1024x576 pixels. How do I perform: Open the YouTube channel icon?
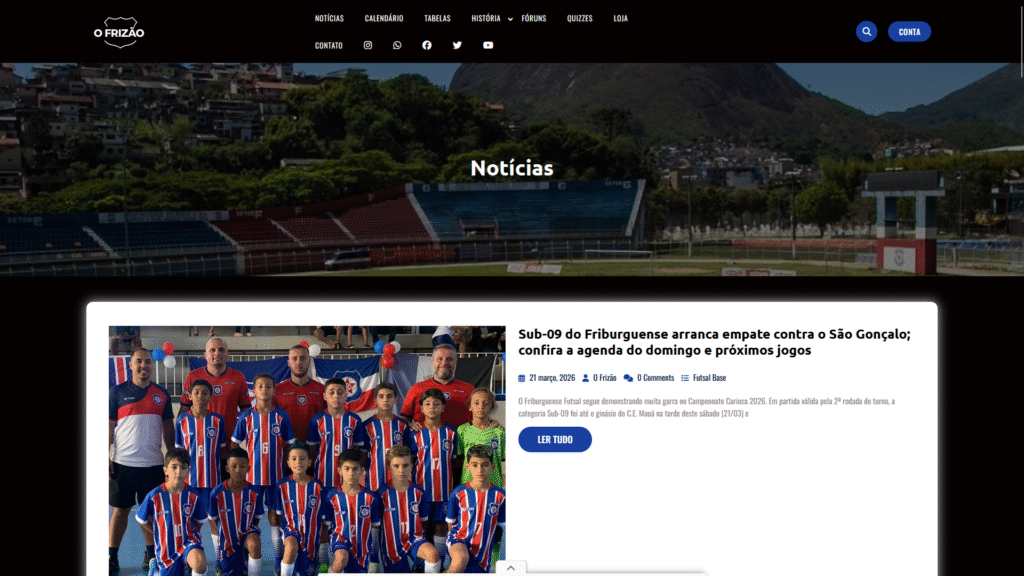point(488,45)
